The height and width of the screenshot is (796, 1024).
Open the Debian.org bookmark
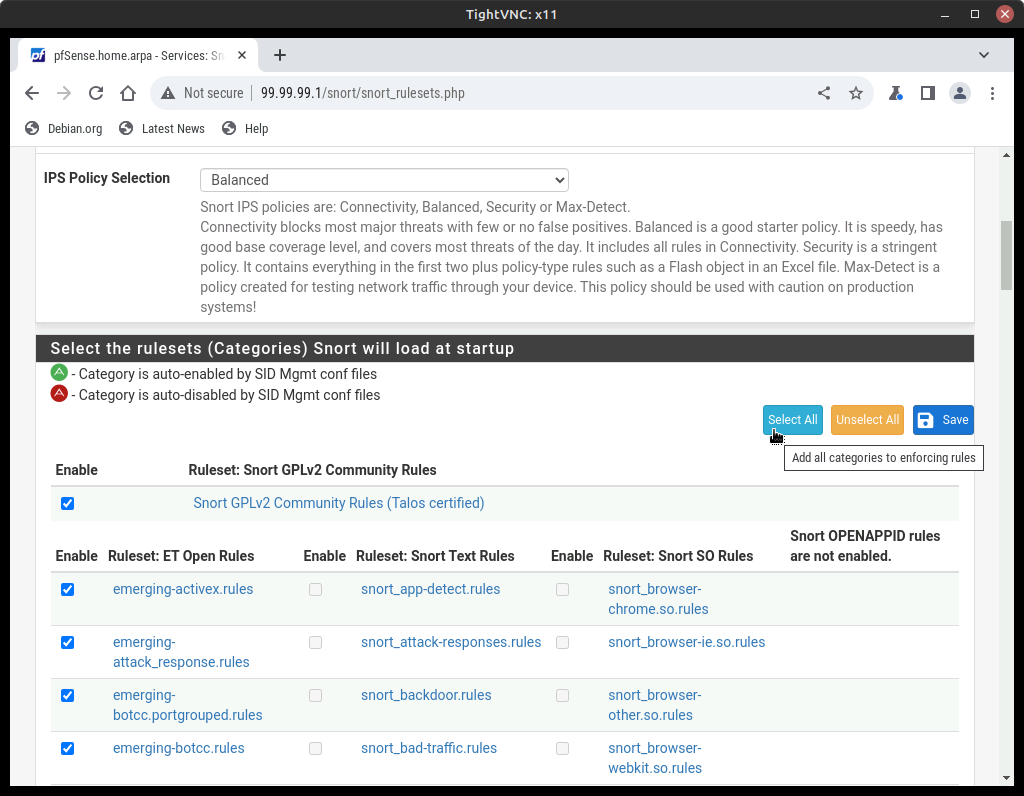[x=63, y=129]
